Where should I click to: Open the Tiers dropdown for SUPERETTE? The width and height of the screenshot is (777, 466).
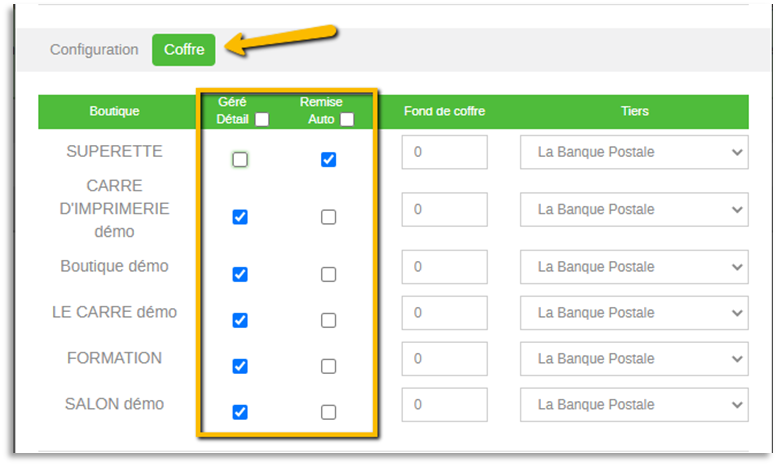634,152
